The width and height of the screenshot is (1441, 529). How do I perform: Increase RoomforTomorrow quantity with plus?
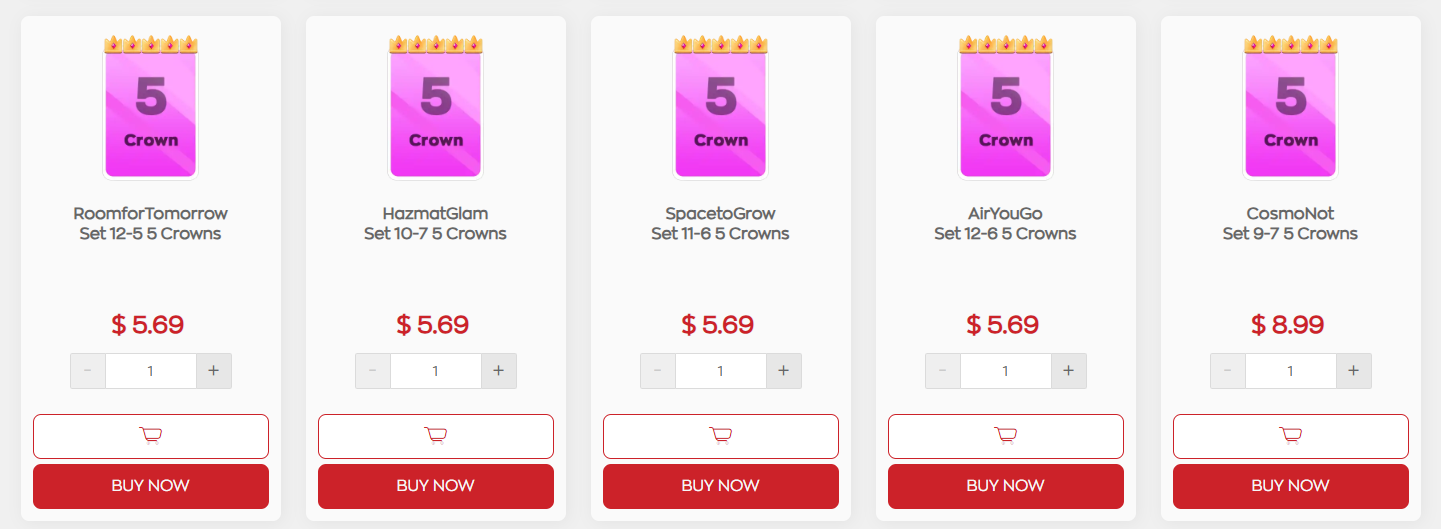pyautogui.click(x=213, y=371)
